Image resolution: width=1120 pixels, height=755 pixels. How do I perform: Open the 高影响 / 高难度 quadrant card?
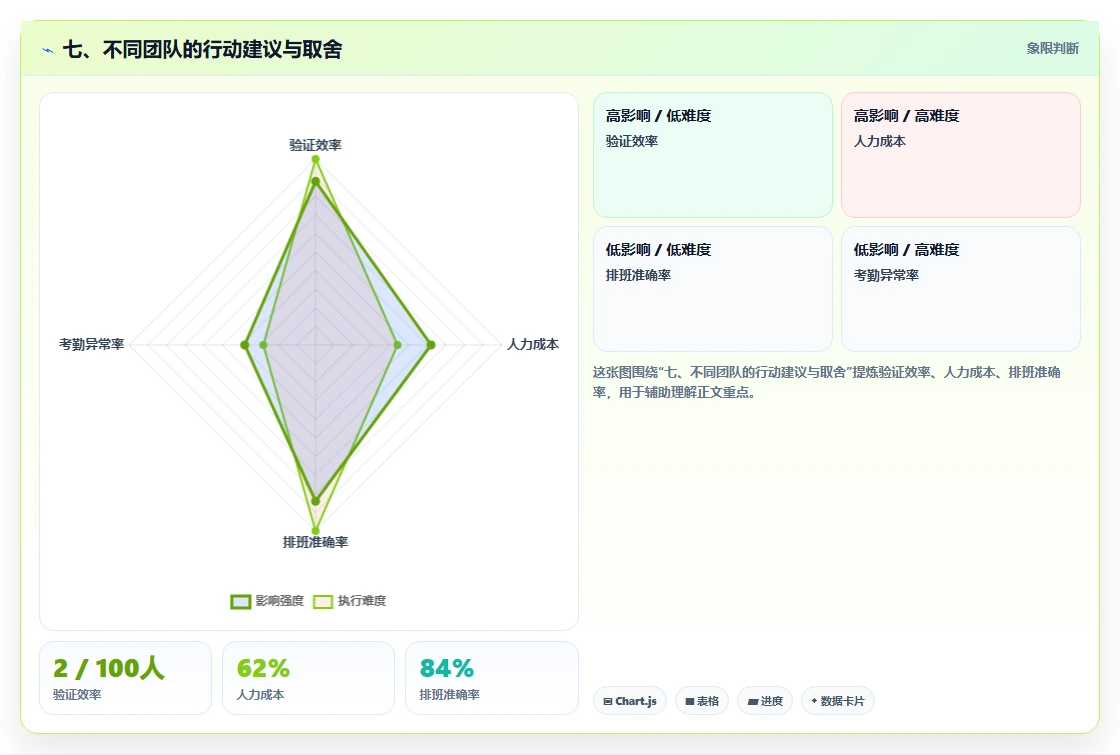(x=961, y=155)
